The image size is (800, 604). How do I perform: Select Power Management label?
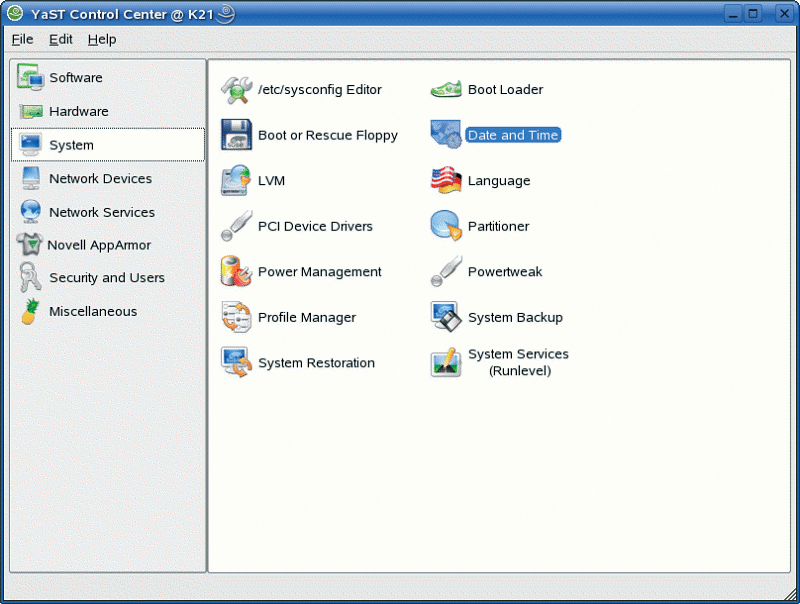pyautogui.click(x=319, y=272)
